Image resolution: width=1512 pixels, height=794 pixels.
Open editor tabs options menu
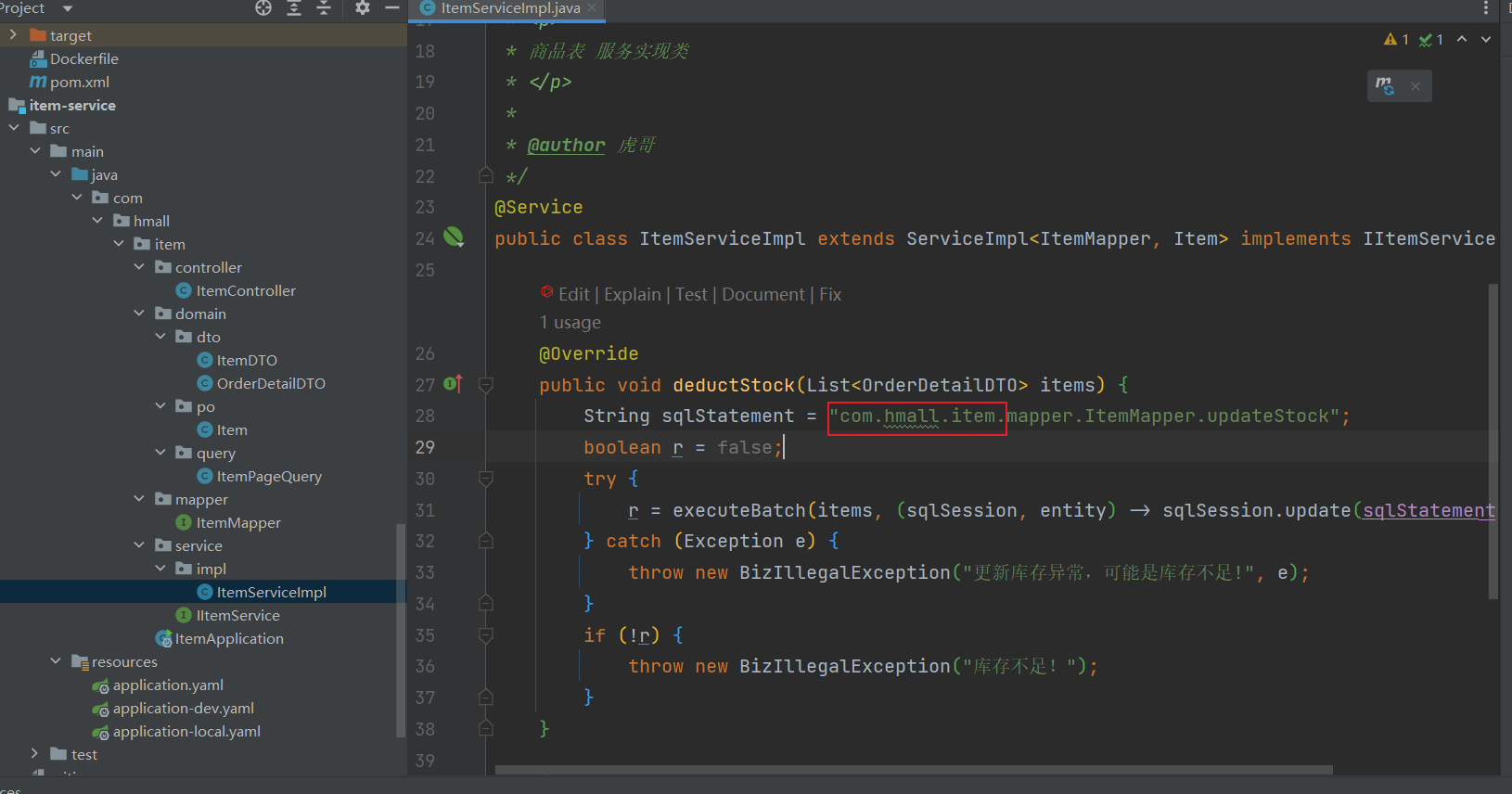coord(1486,8)
